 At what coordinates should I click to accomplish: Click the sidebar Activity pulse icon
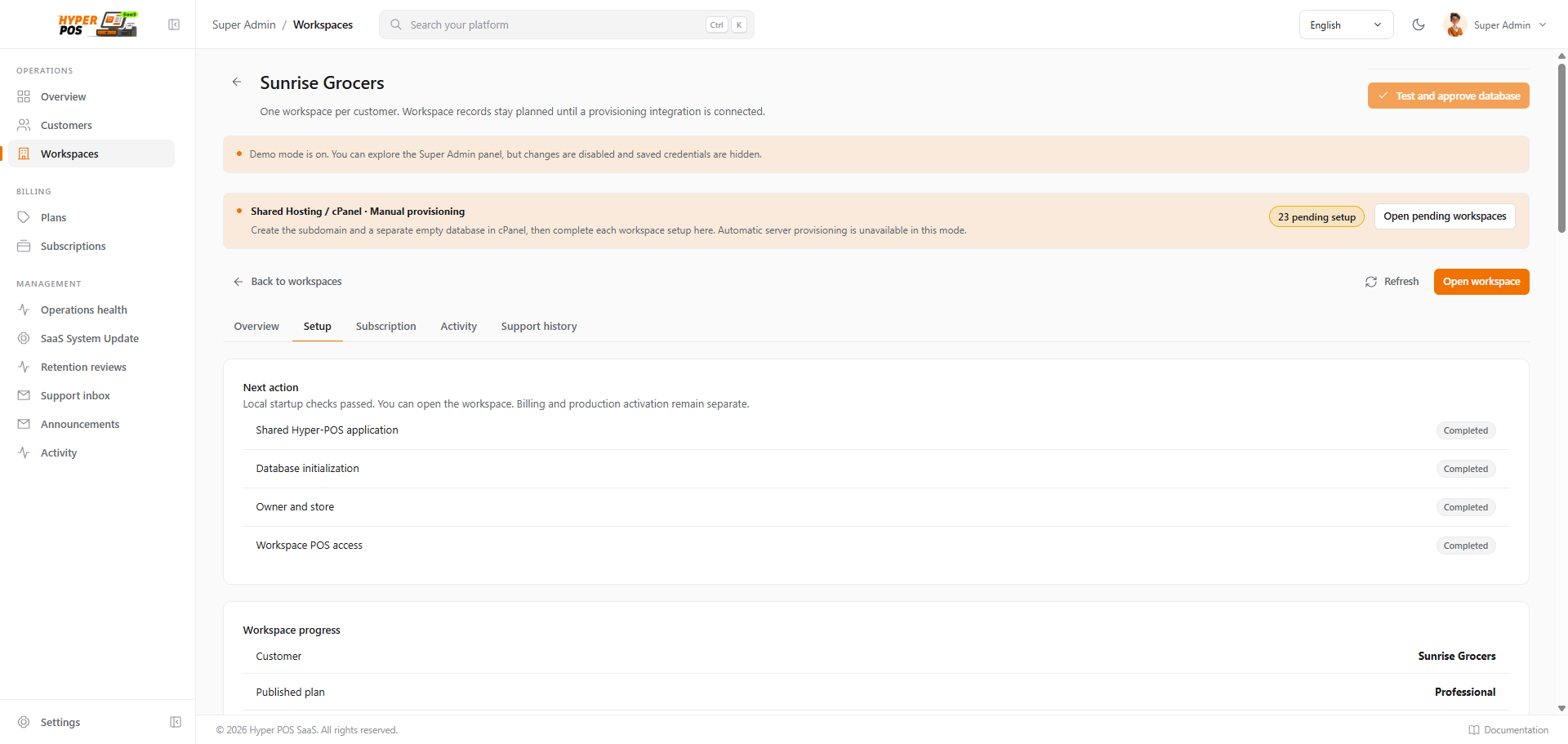click(x=24, y=452)
